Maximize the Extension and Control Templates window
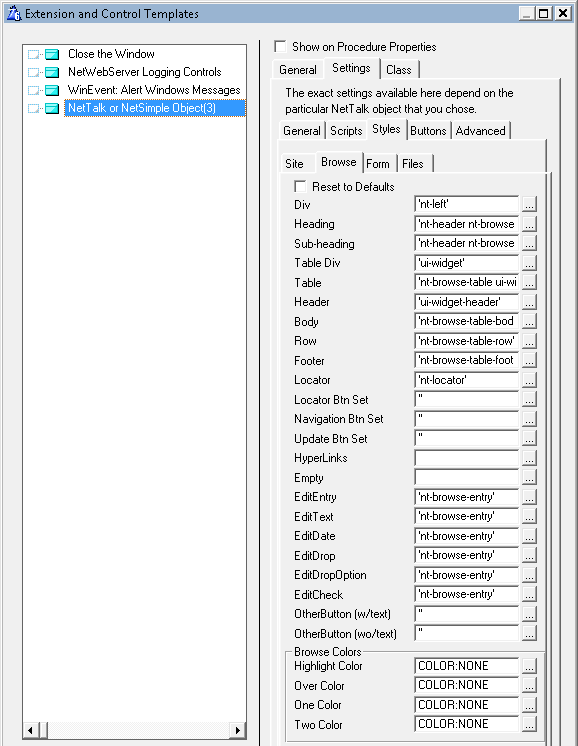Screen dimensions: 578x746 [543, 13]
